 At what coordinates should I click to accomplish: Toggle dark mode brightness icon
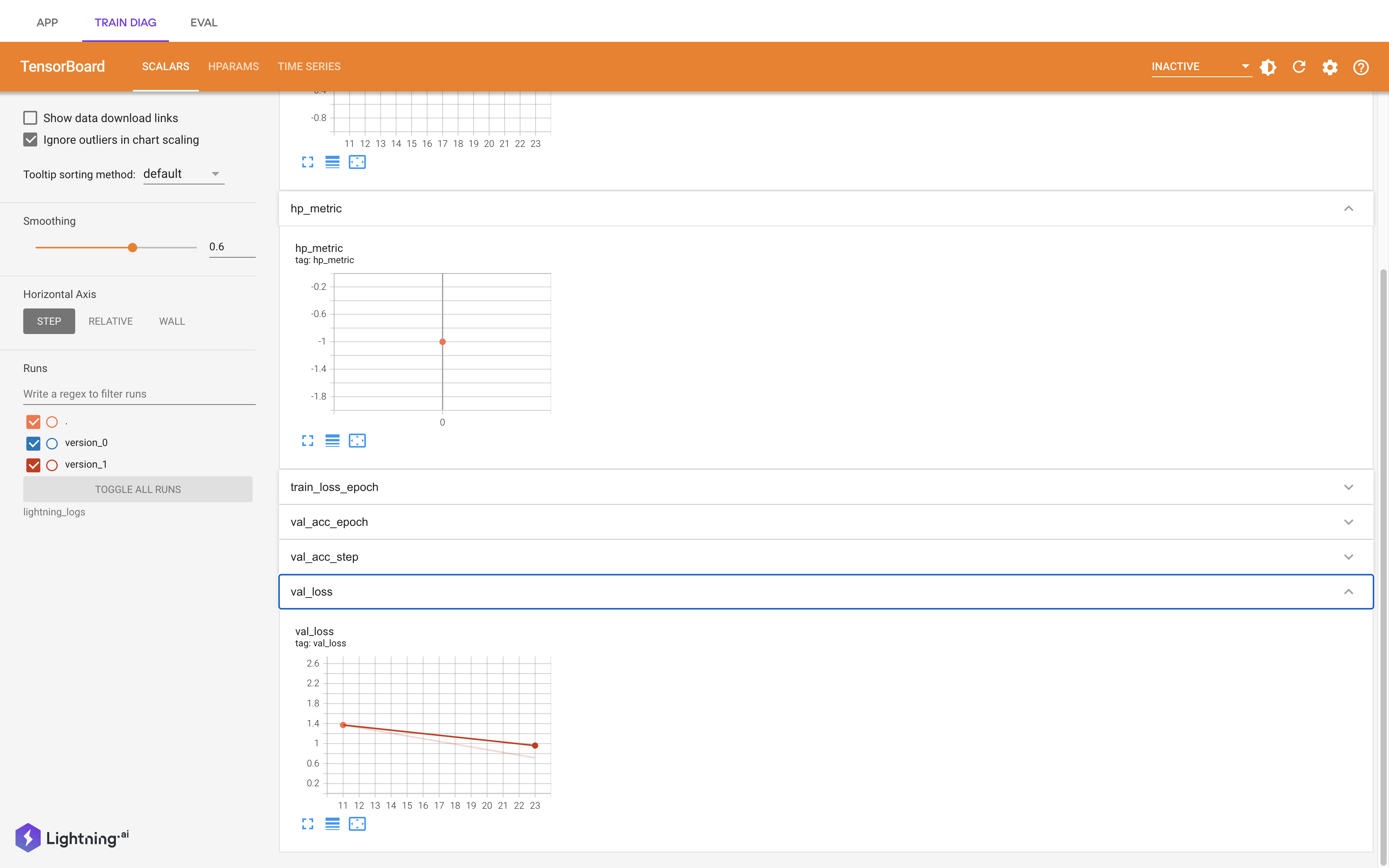click(x=1268, y=67)
